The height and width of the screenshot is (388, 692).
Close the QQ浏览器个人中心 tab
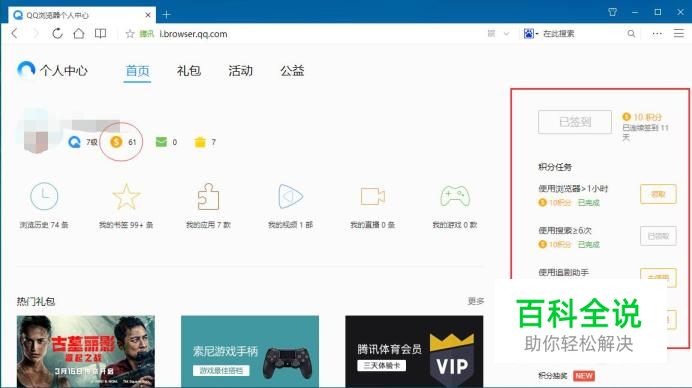(x=148, y=15)
